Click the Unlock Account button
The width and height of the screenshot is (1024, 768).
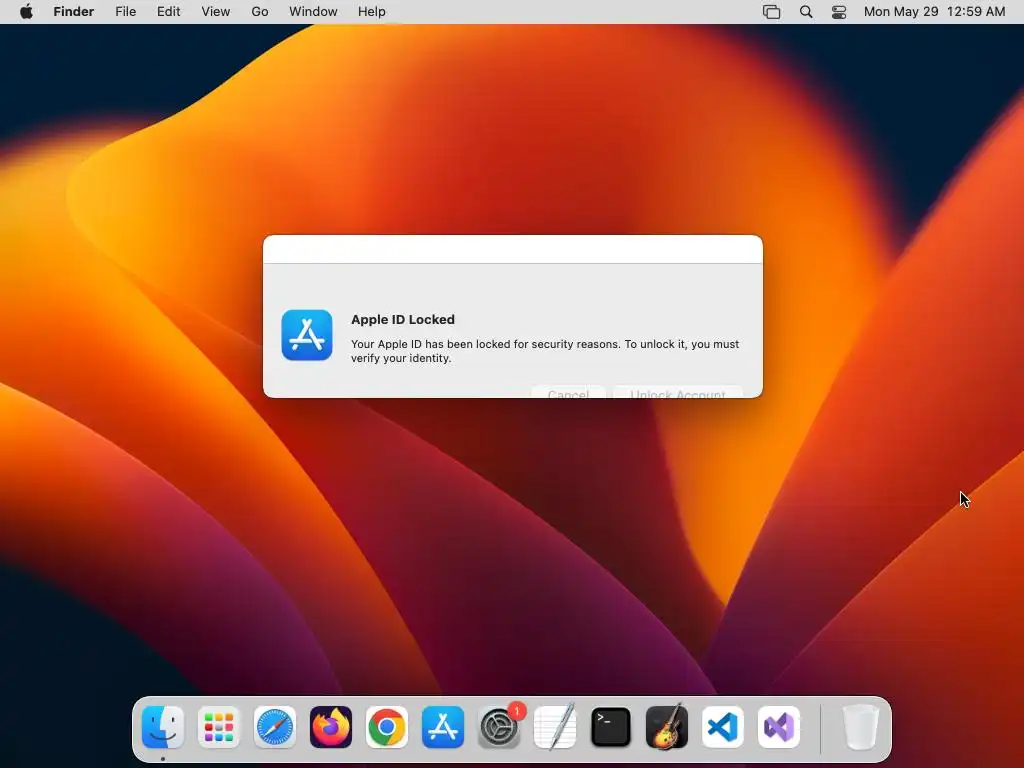coord(678,392)
